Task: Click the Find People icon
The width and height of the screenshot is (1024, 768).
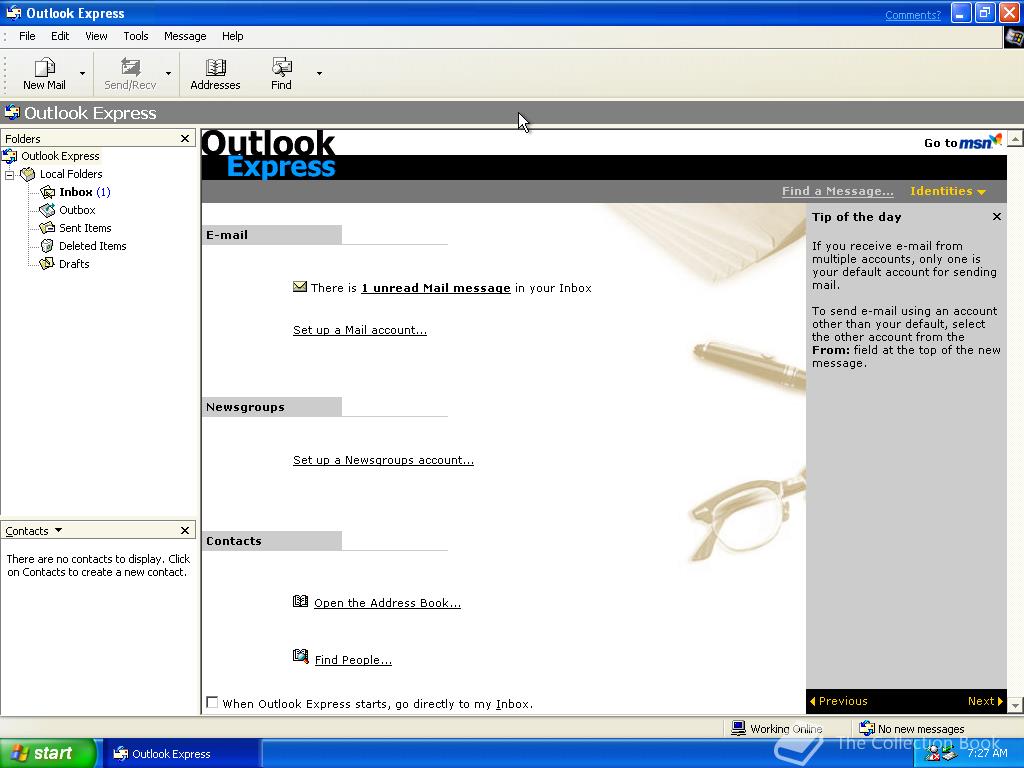Action: pos(300,656)
